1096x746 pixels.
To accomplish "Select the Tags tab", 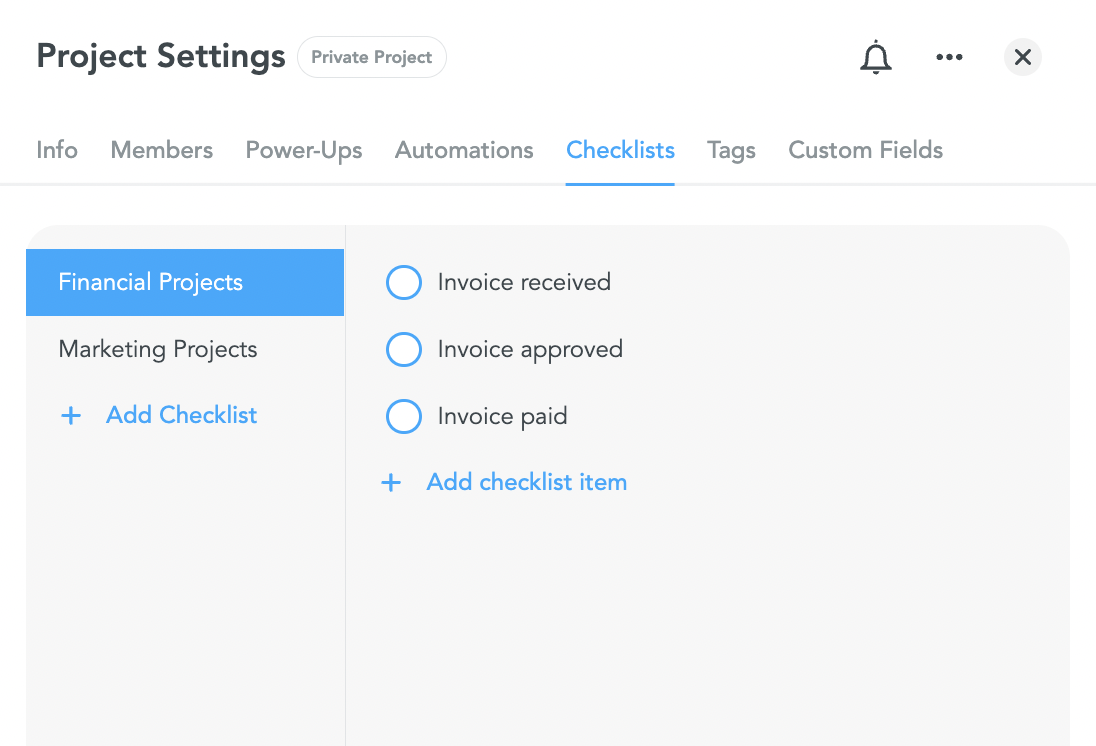I will (x=731, y=150).
